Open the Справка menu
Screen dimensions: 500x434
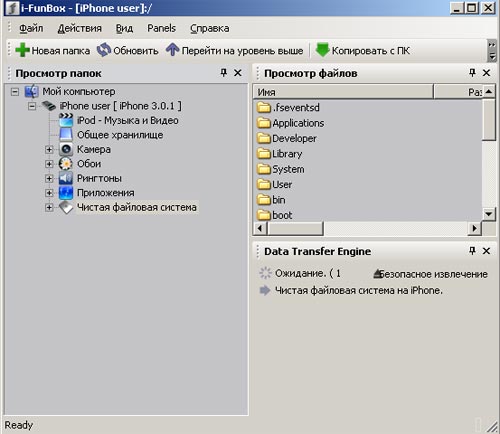point(210,28)
